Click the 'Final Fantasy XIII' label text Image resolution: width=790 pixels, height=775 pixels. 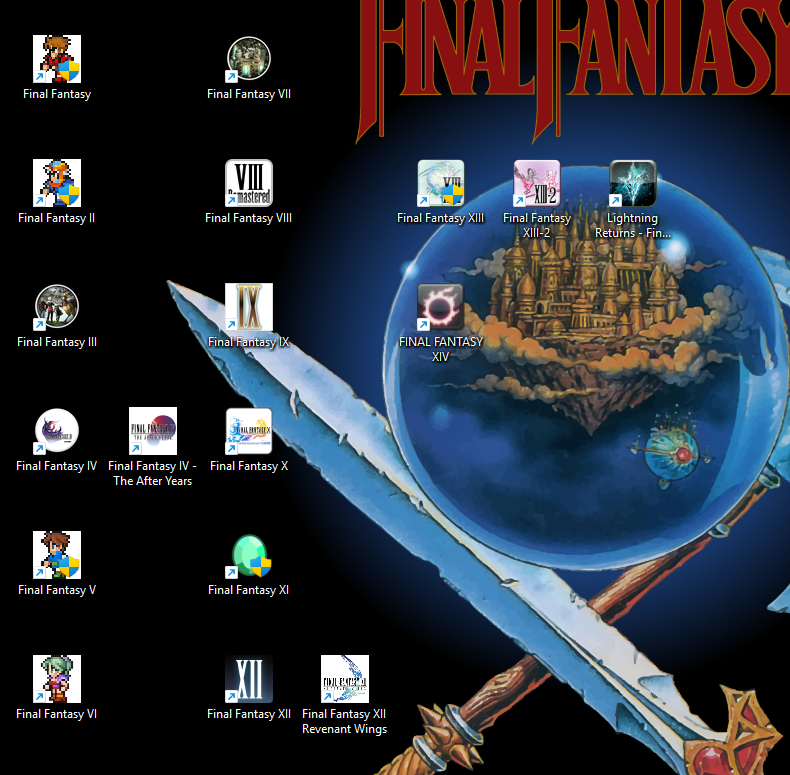(x=440, y=218)
